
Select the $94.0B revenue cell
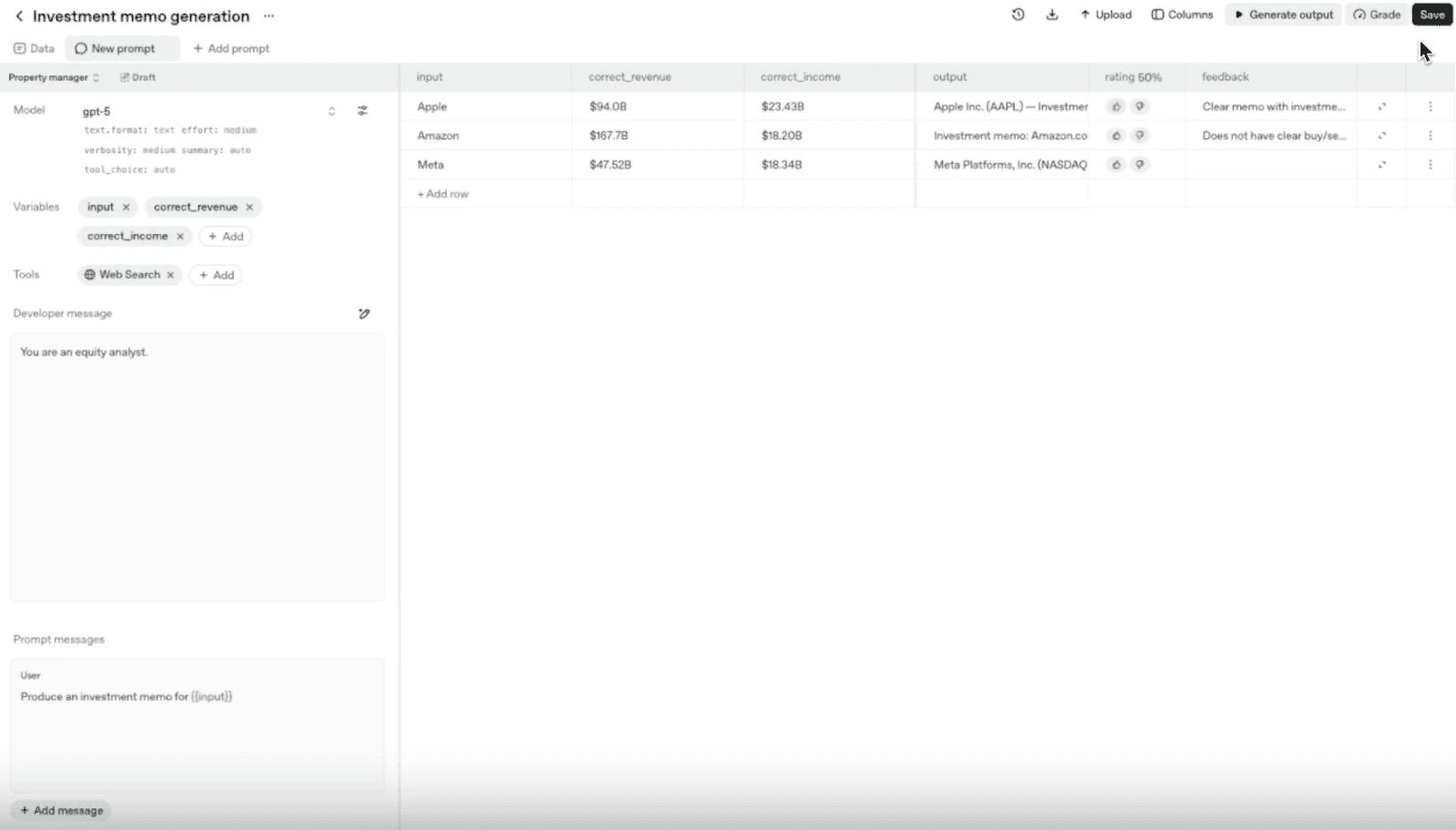pyautogui.click(x=658, y=106)
